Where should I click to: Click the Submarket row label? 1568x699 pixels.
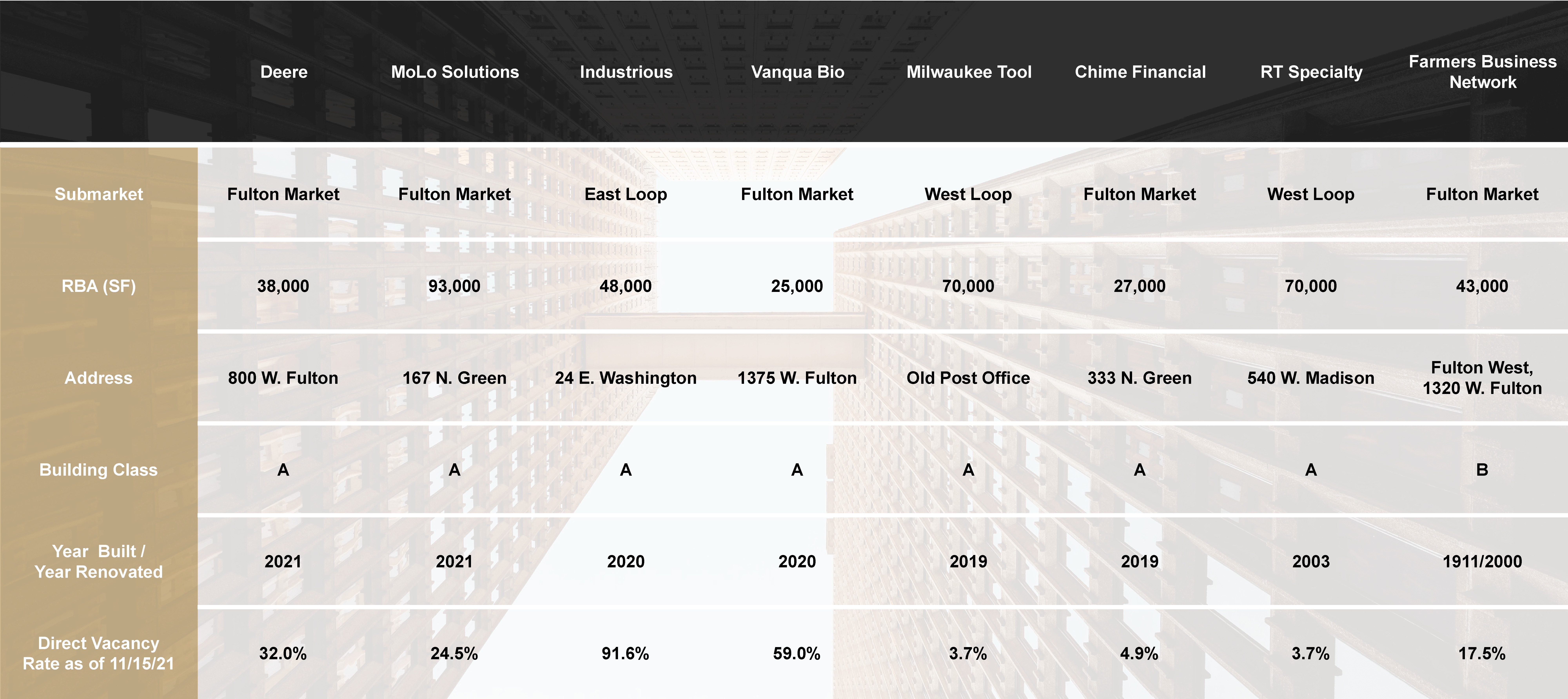click(99, 194)
